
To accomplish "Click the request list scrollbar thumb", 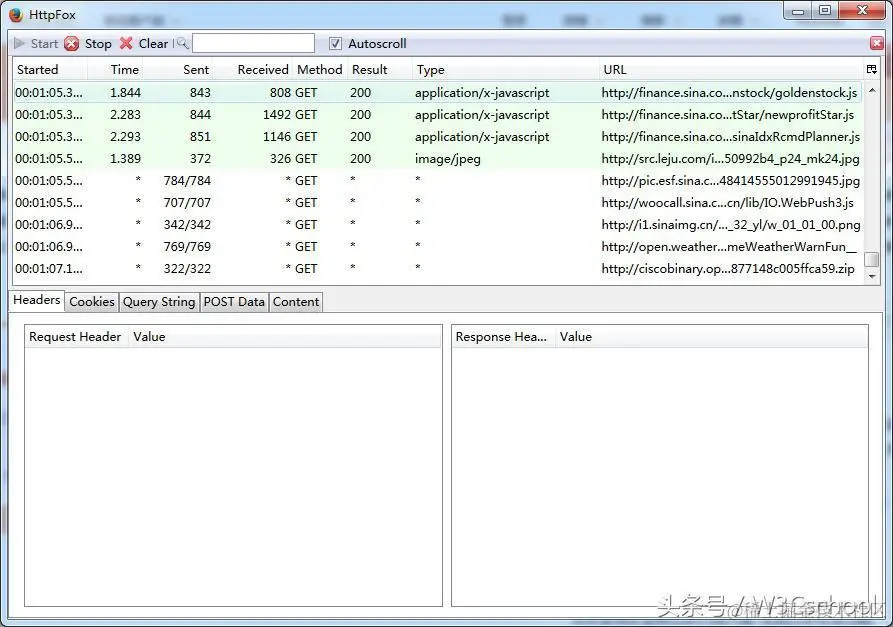I will [871, 259].
